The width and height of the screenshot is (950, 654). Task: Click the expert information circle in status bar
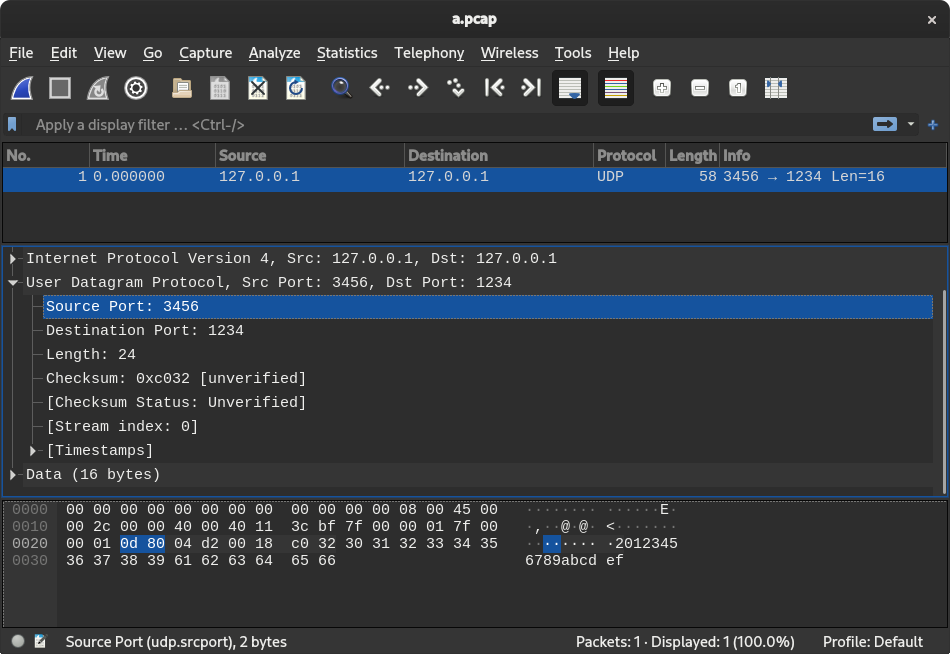pyautogui.click(x=18, y=641)
